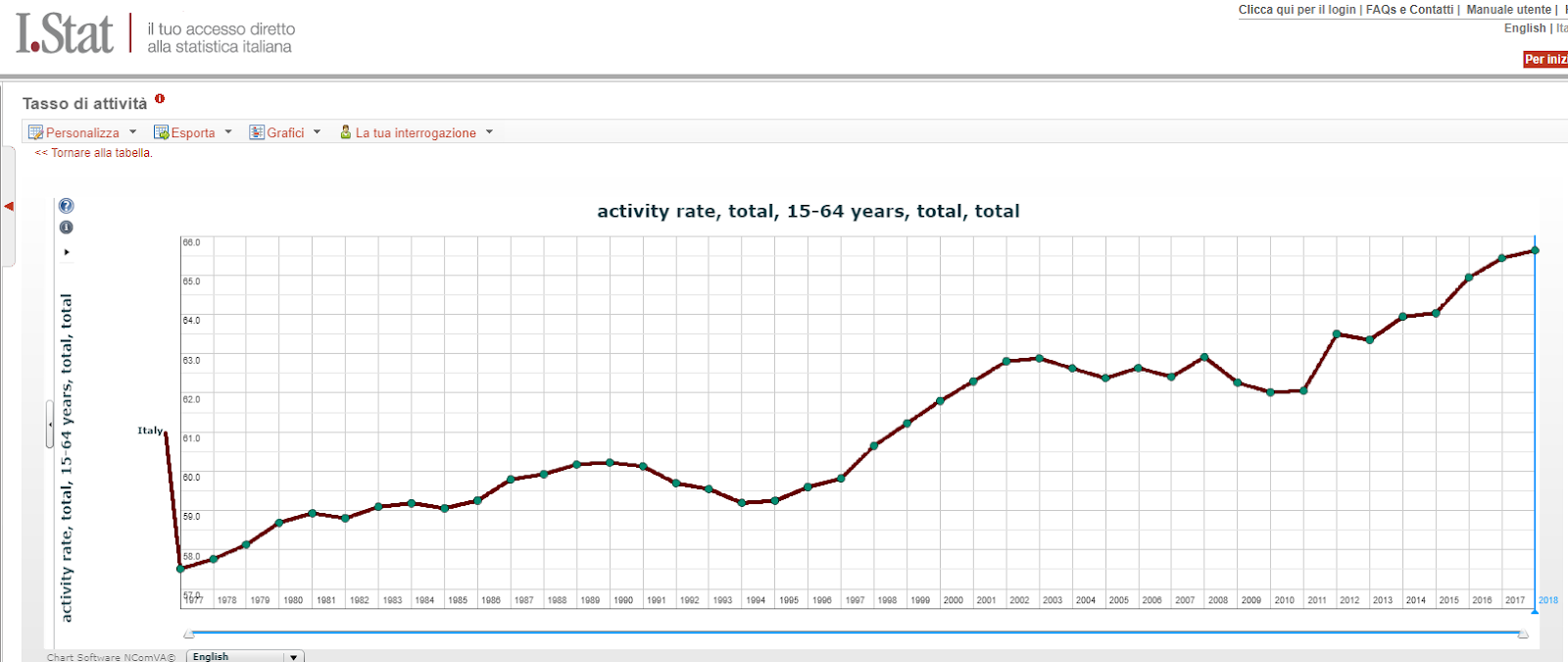
Task: Click Tornare alla tabella link
Action: point(94,153)
